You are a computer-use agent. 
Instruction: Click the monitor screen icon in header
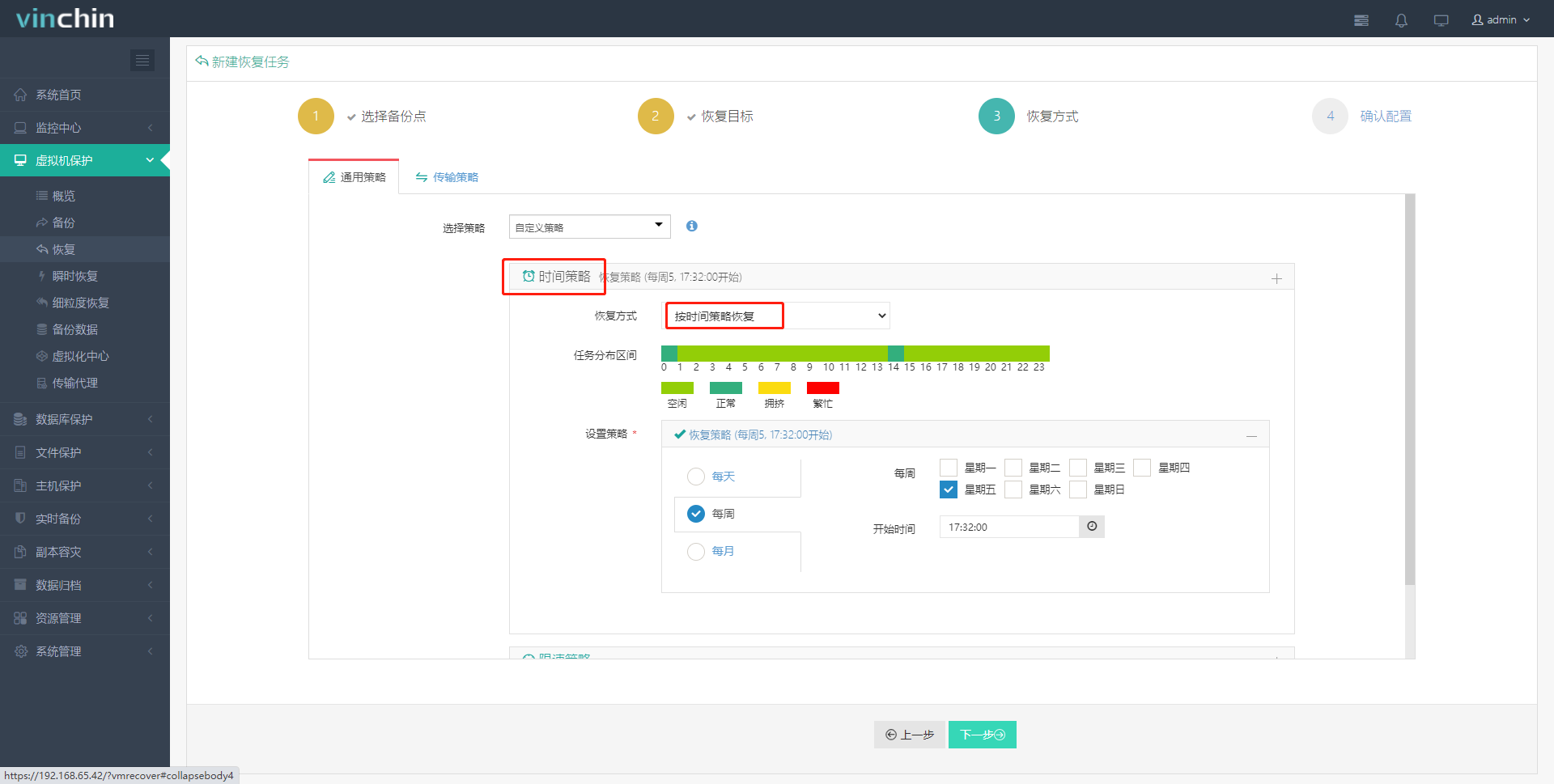pyautogui.click(x=1441, y=20)
